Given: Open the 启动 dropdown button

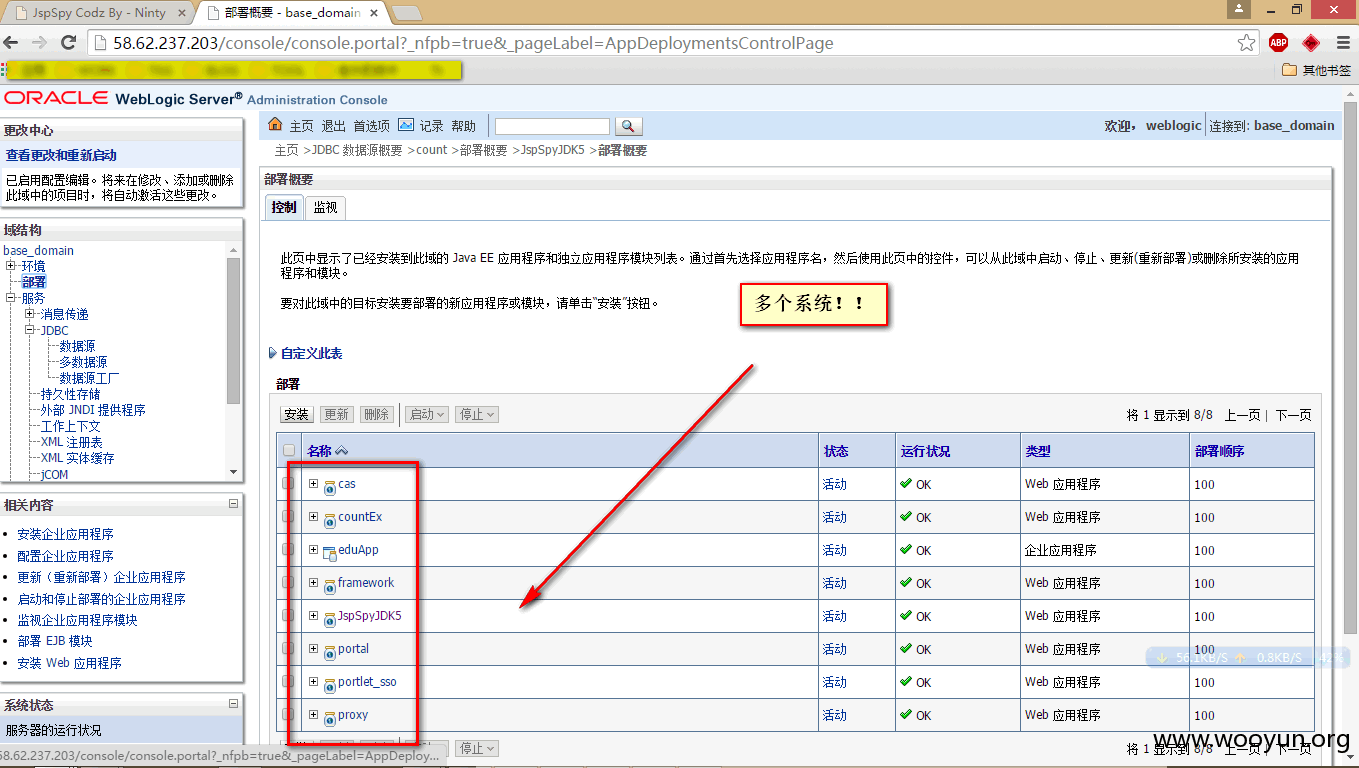Looking at the screenshot, I should [x=427, y=414].
